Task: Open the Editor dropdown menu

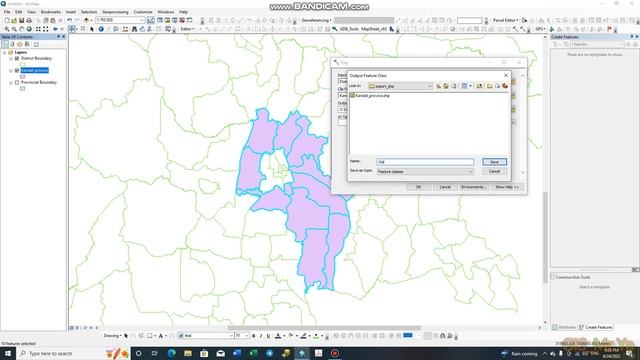Action: [x=188, y=29]
